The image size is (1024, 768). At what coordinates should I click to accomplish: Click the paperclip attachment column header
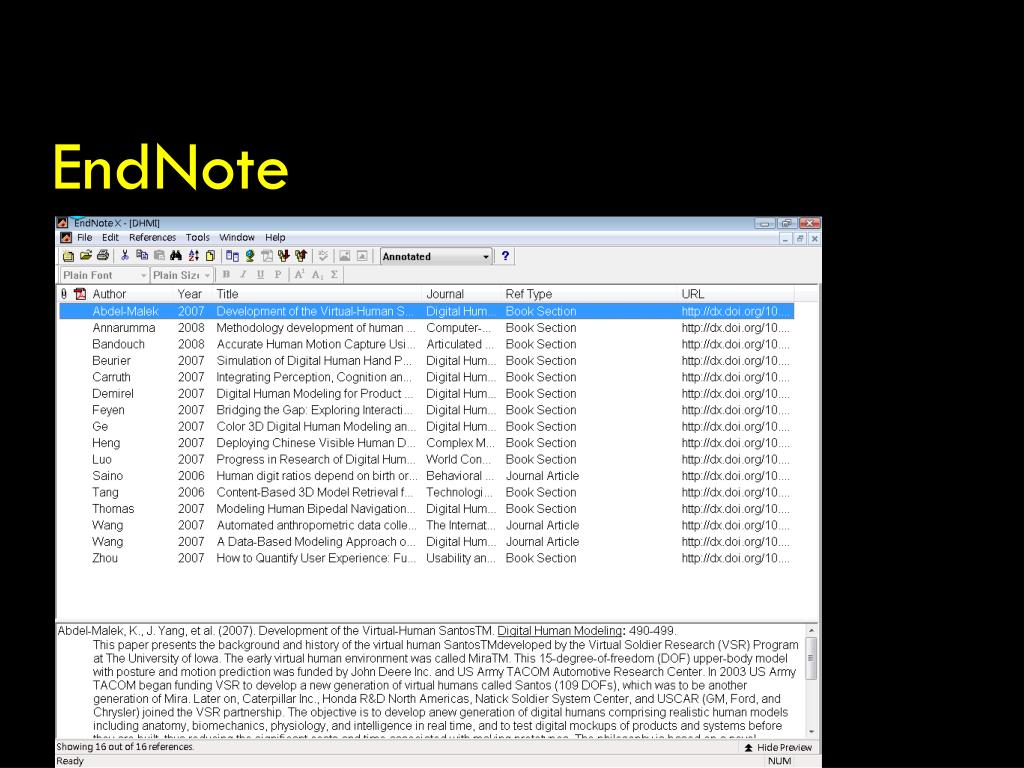click(x=64, y=294)
